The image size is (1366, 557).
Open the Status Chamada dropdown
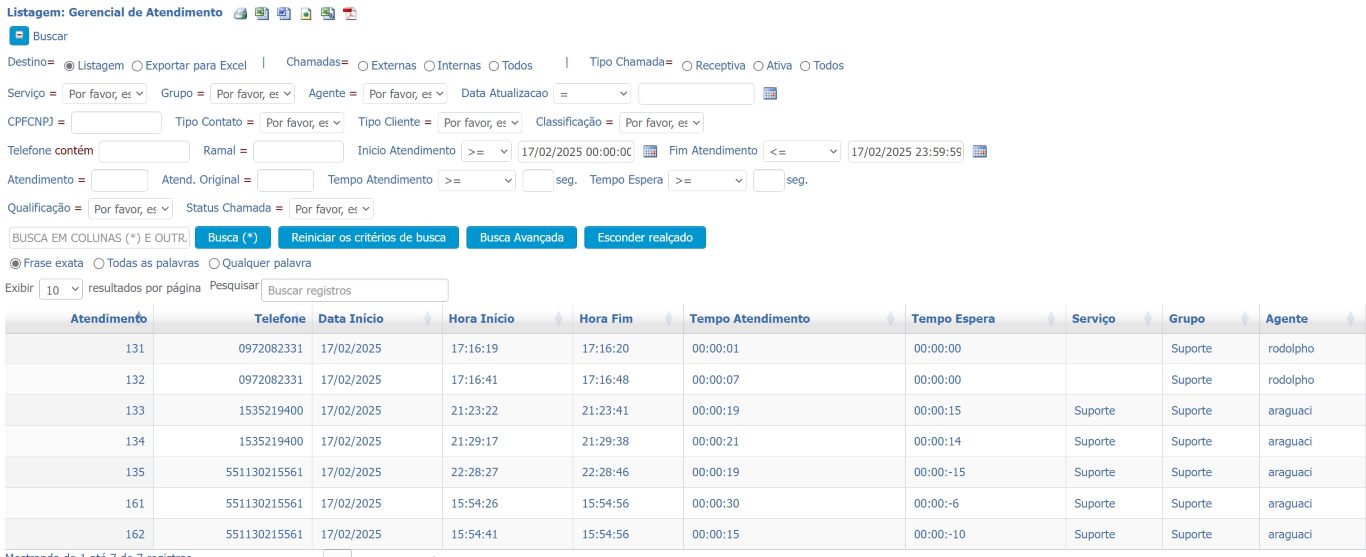331,210
